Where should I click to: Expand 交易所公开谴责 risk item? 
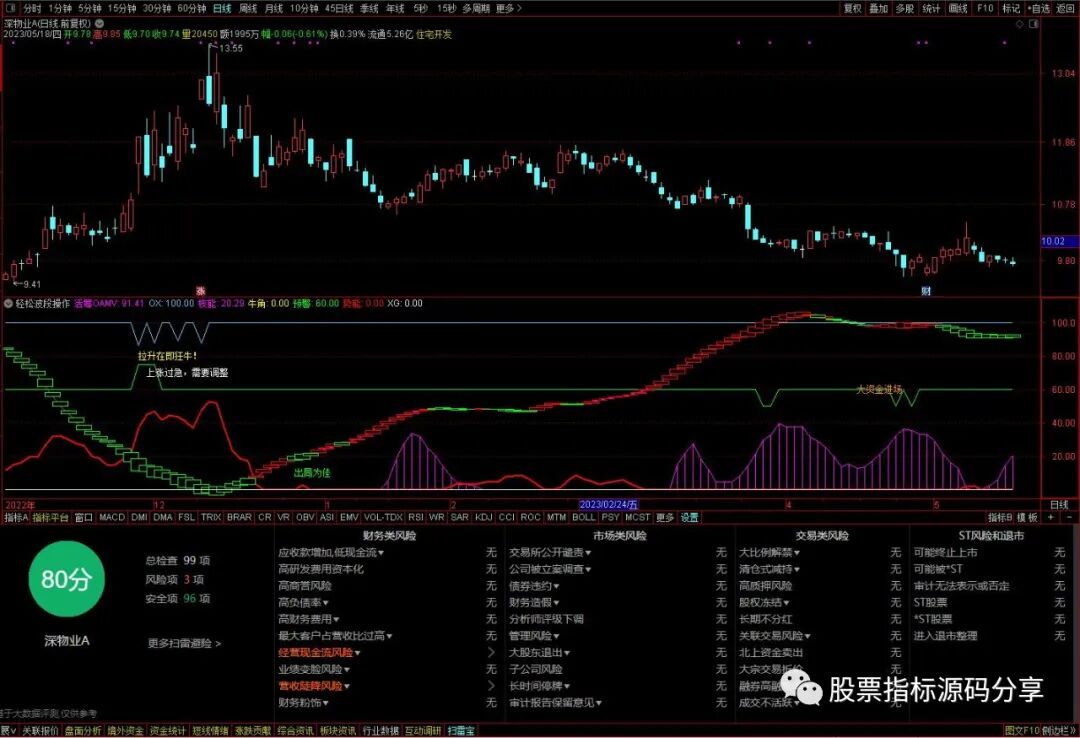(550, 552)
